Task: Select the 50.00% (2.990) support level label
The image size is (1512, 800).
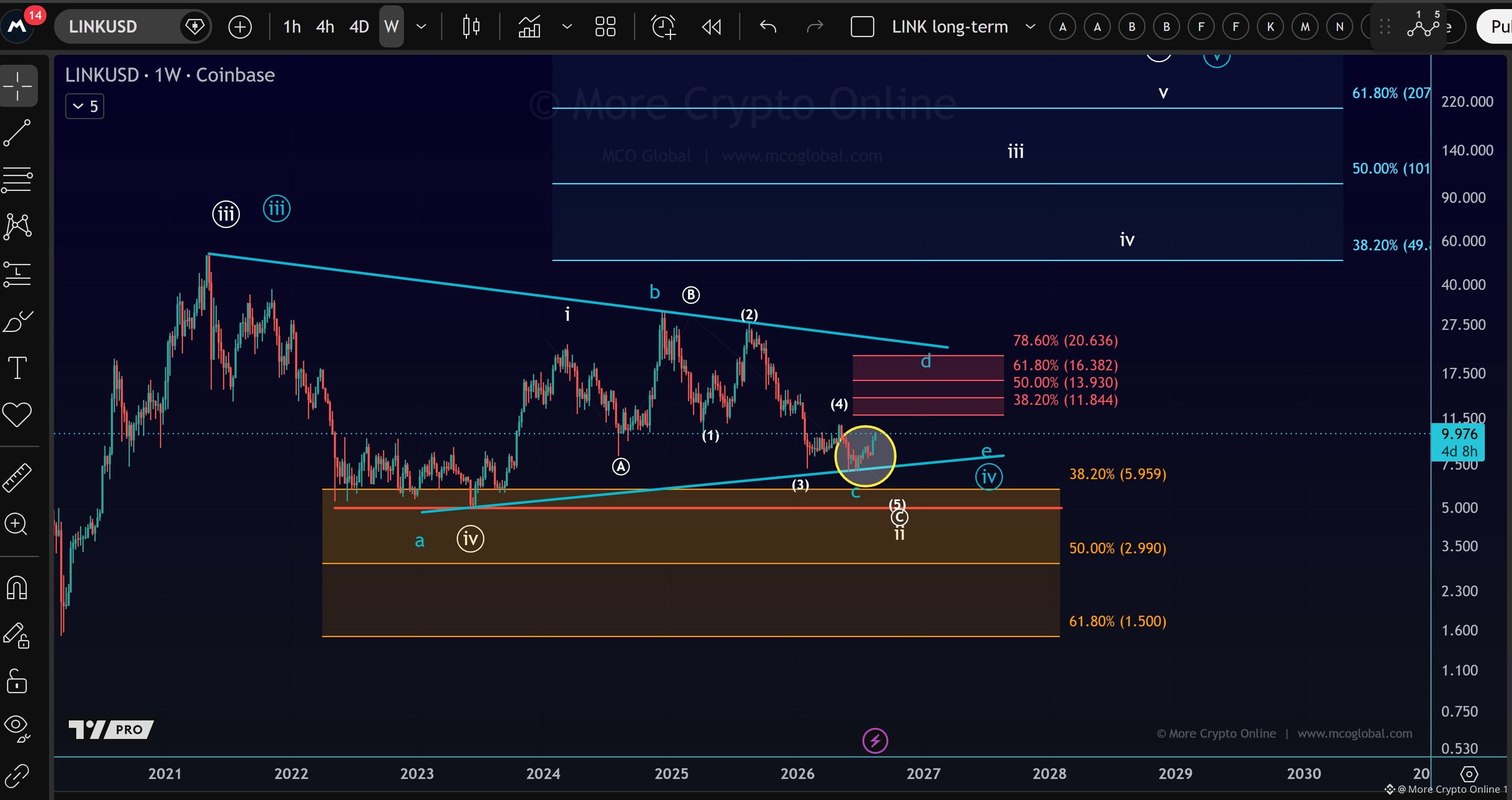Action: pos(1118,548)
